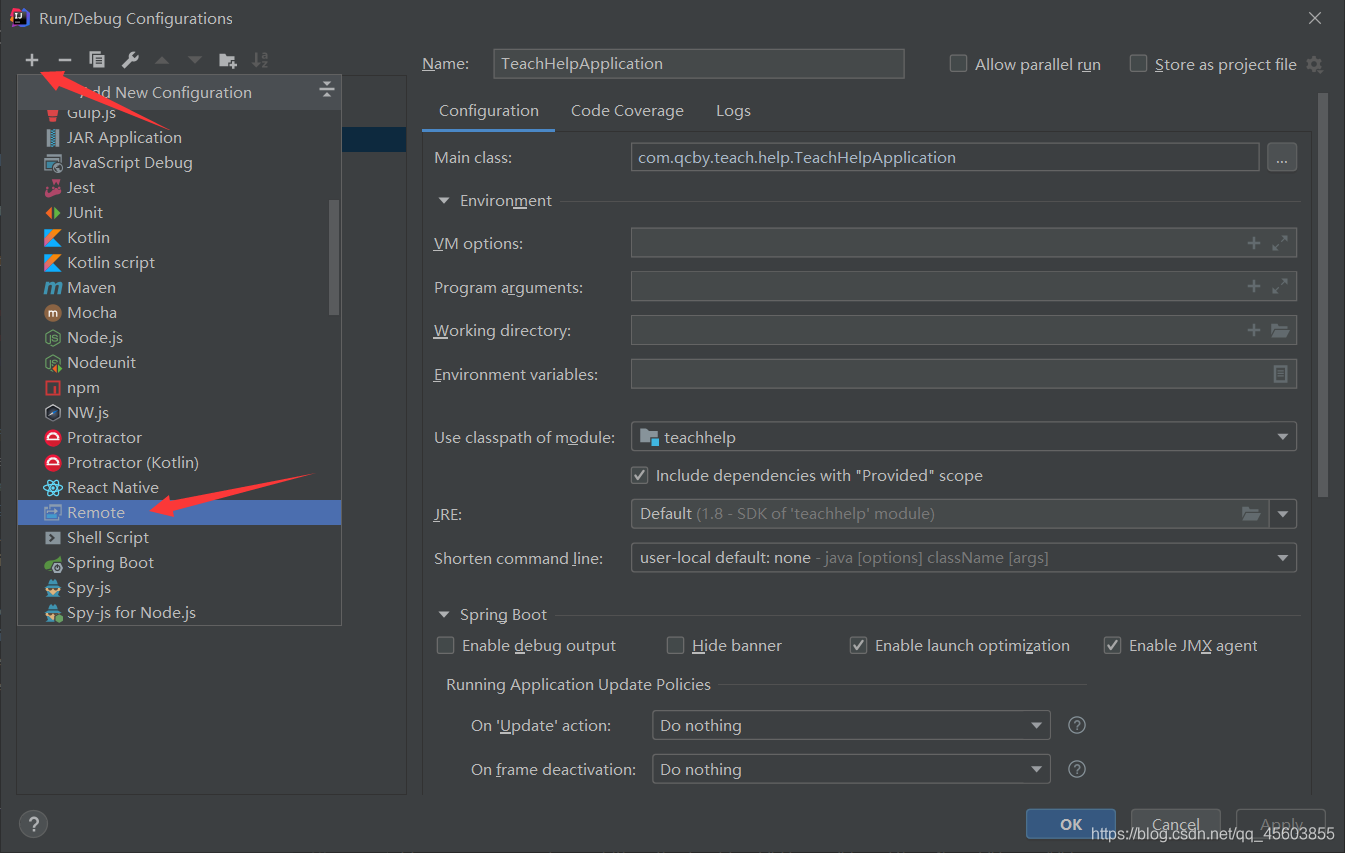
Task: Open the Environment variables editor icon
Action: coord(1280,374)
